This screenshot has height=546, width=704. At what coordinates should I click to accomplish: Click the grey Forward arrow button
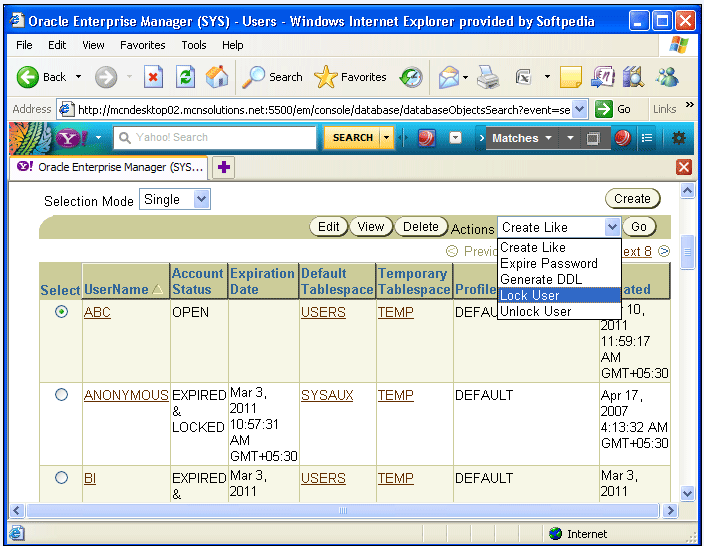tap(106, 77)
